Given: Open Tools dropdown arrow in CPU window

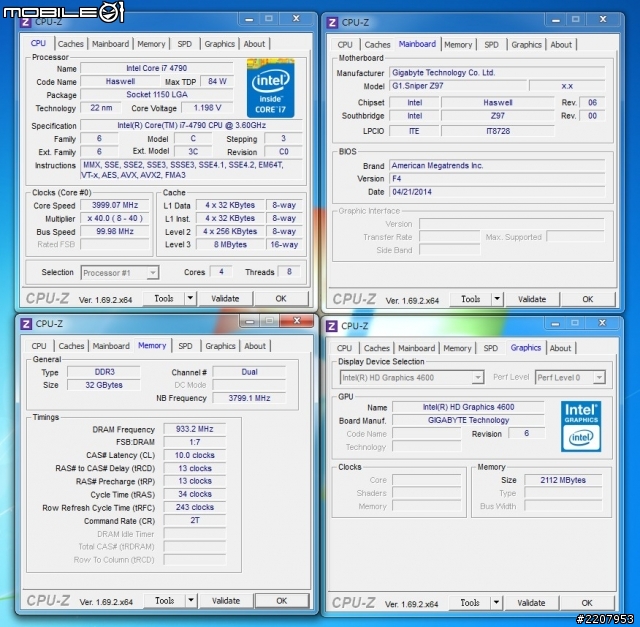Looking at the screenshot, I should point(190,298).
